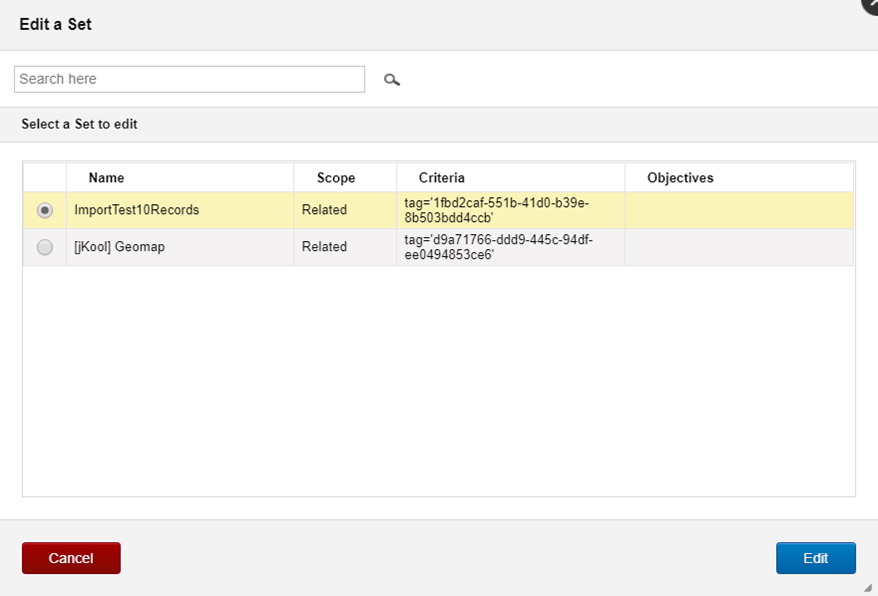Click the Criteria column header

511,178
